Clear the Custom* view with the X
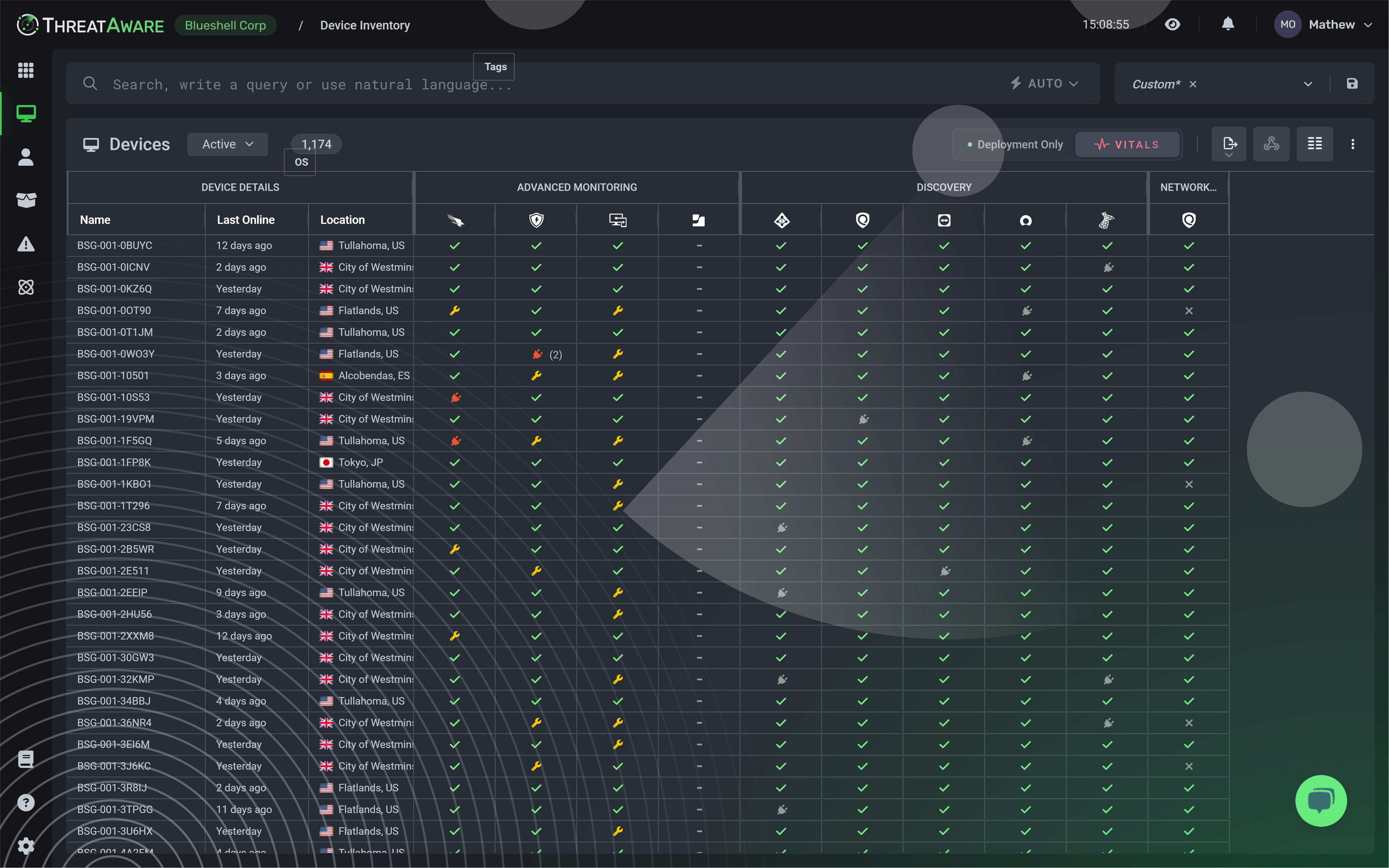This screenshot has height=868, width=1389. (1193, 84)
